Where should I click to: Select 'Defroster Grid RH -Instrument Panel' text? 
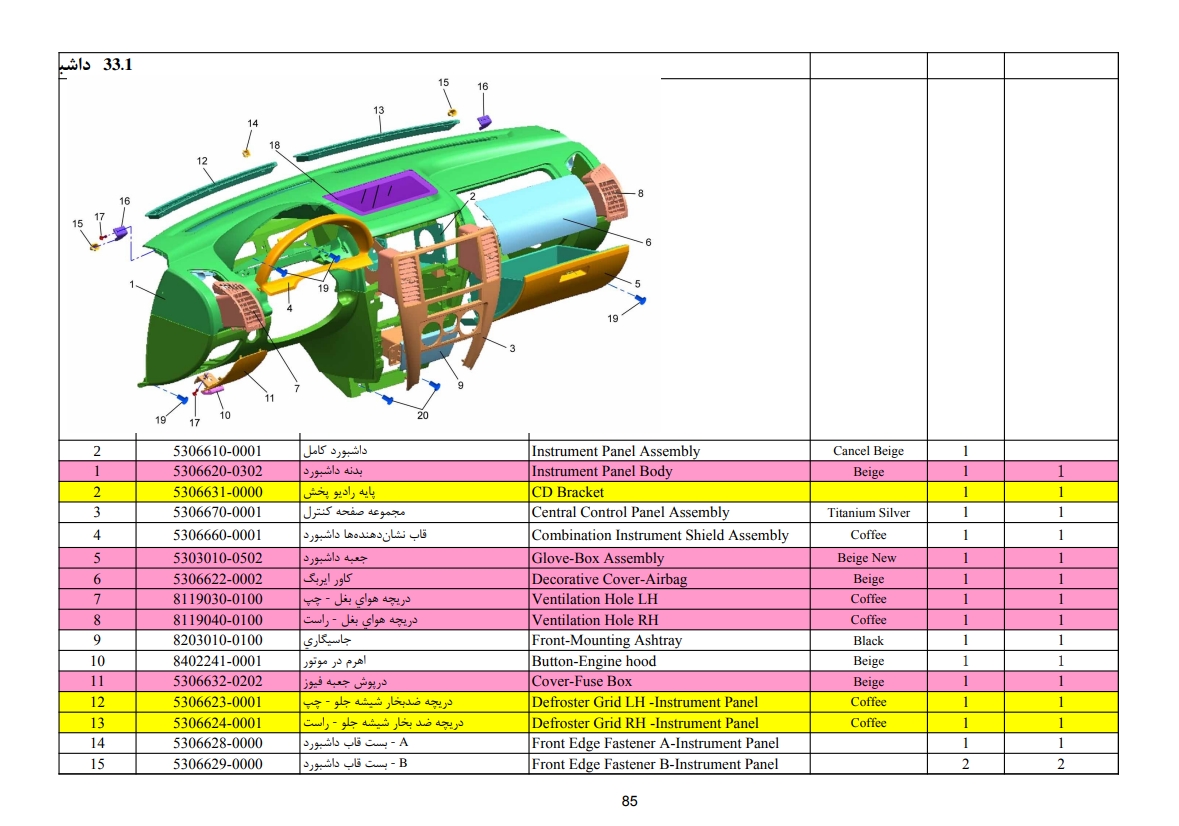click(x=645, y=723)
